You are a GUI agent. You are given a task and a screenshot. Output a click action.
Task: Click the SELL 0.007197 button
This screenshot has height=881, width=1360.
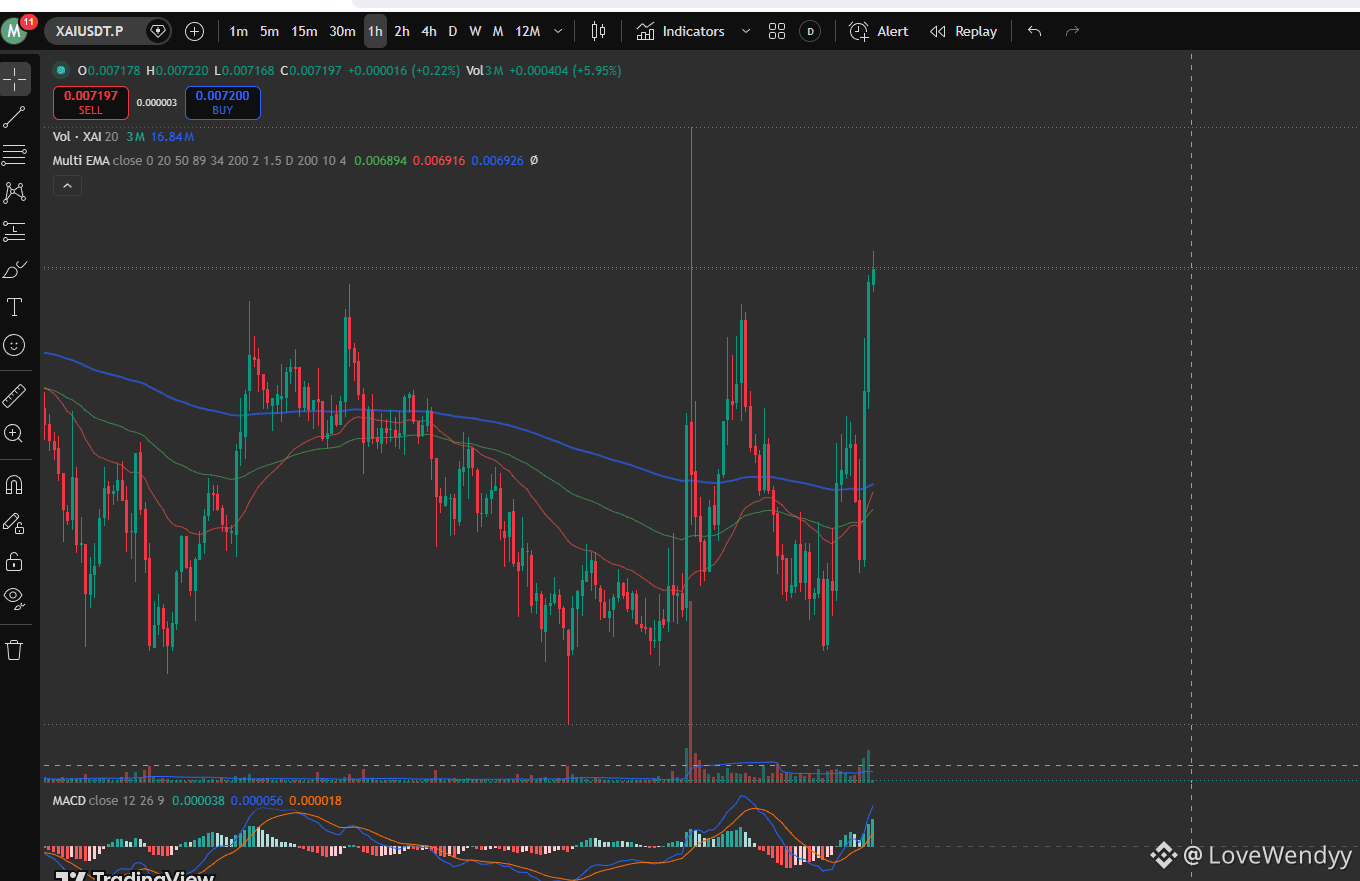[91, 103]
